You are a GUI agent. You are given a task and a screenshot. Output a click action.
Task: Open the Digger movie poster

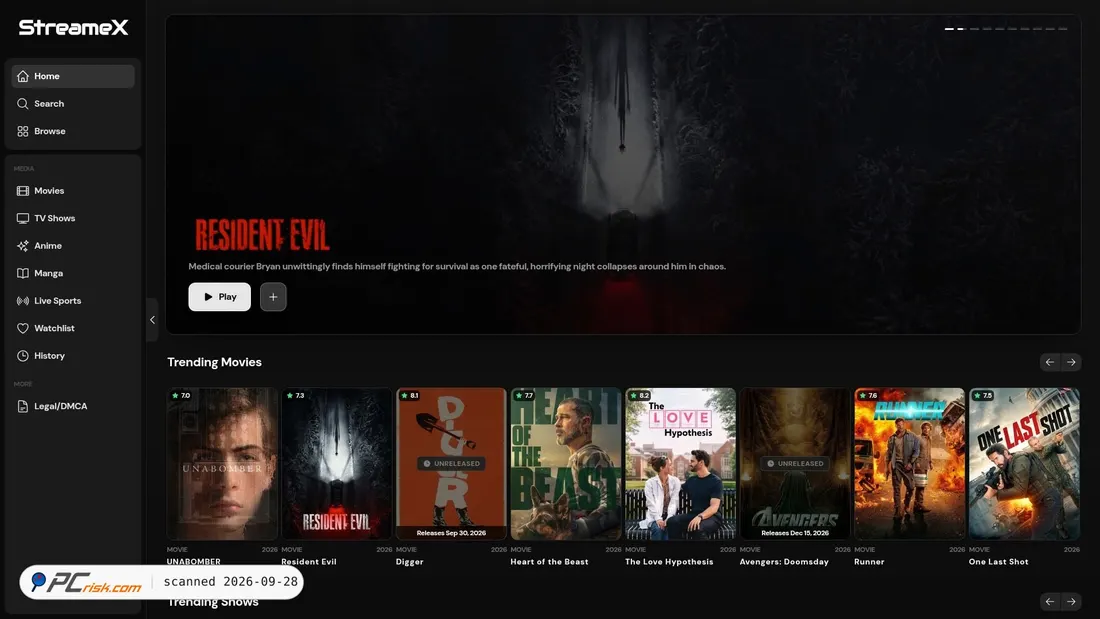coord(451,464)
